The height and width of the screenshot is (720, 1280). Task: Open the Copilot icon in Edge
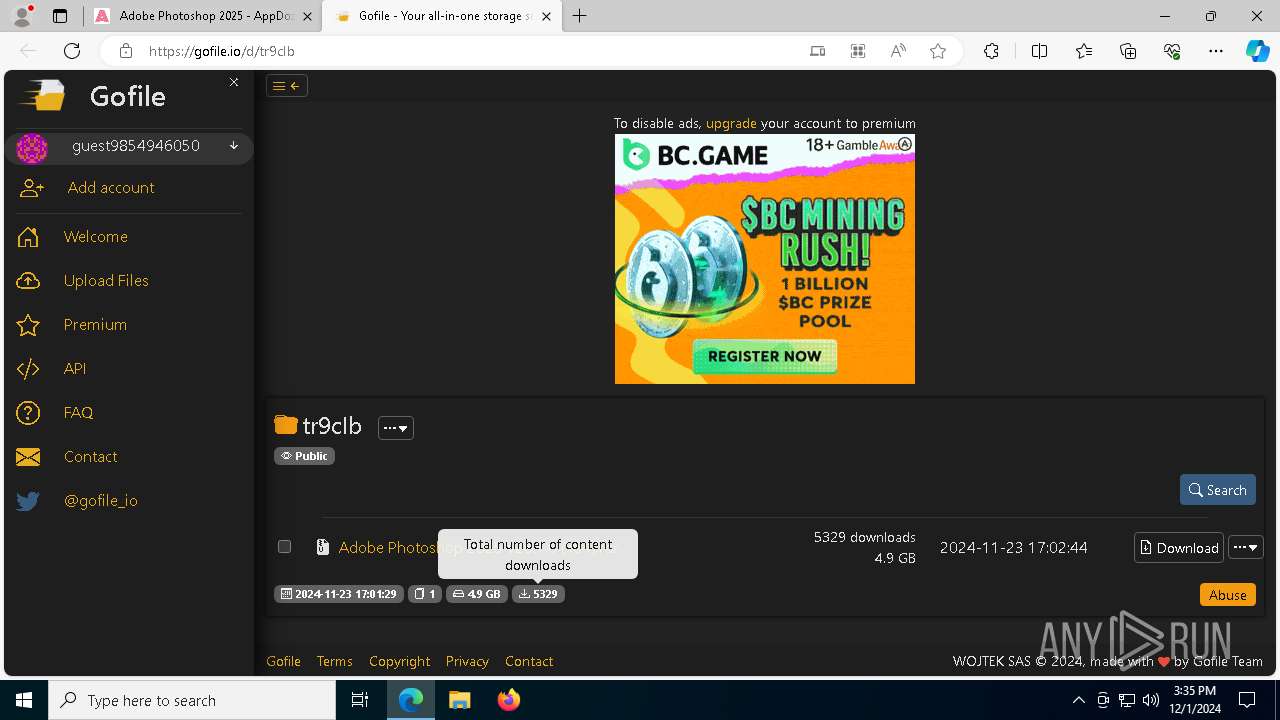click(x=1257, y=51)
